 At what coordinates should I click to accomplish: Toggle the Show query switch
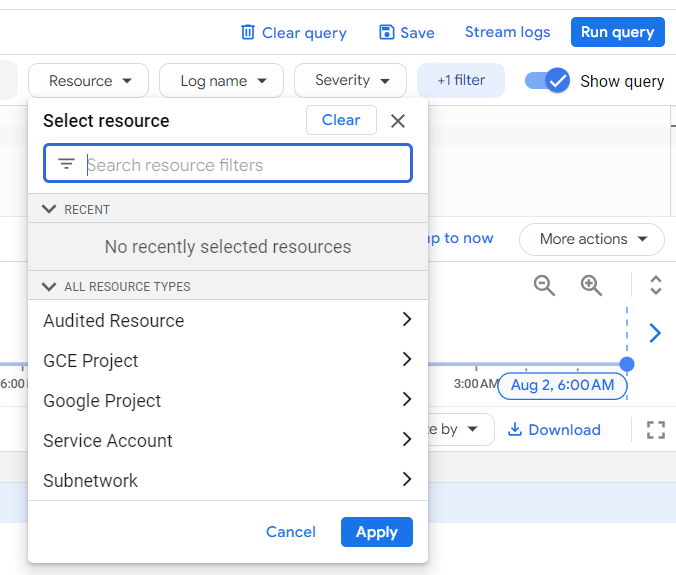[x=548, y=81]
